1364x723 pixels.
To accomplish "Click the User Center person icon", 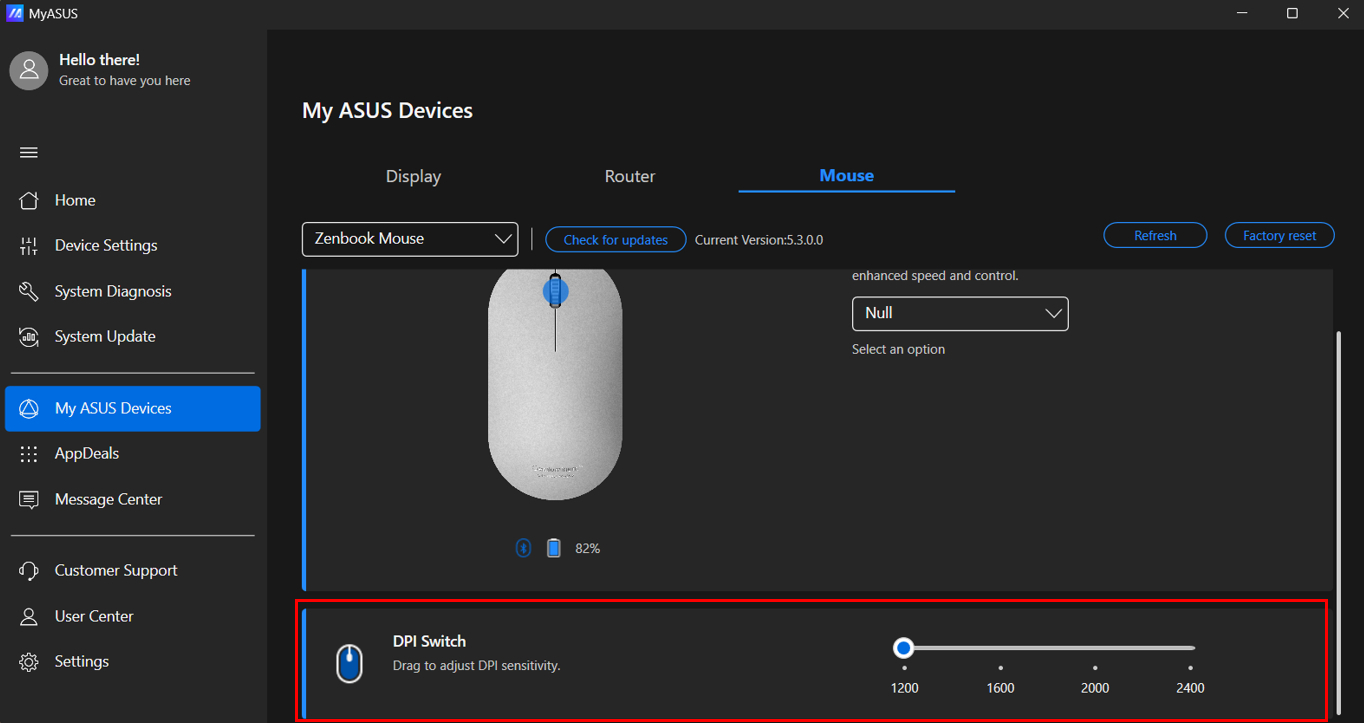I will click(29, 616).
